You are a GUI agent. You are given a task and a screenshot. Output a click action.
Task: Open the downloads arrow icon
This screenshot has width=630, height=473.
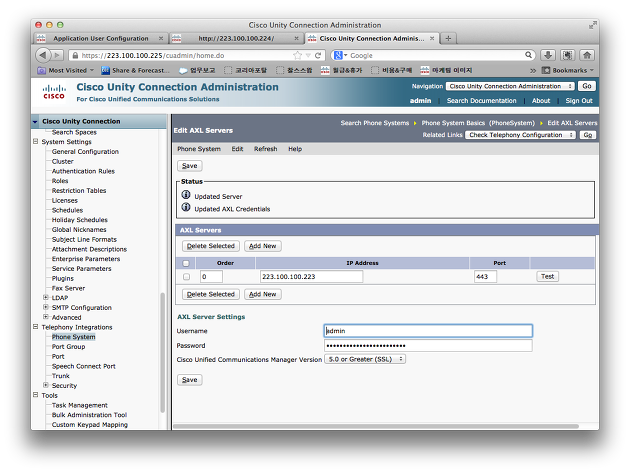point(548,55)
